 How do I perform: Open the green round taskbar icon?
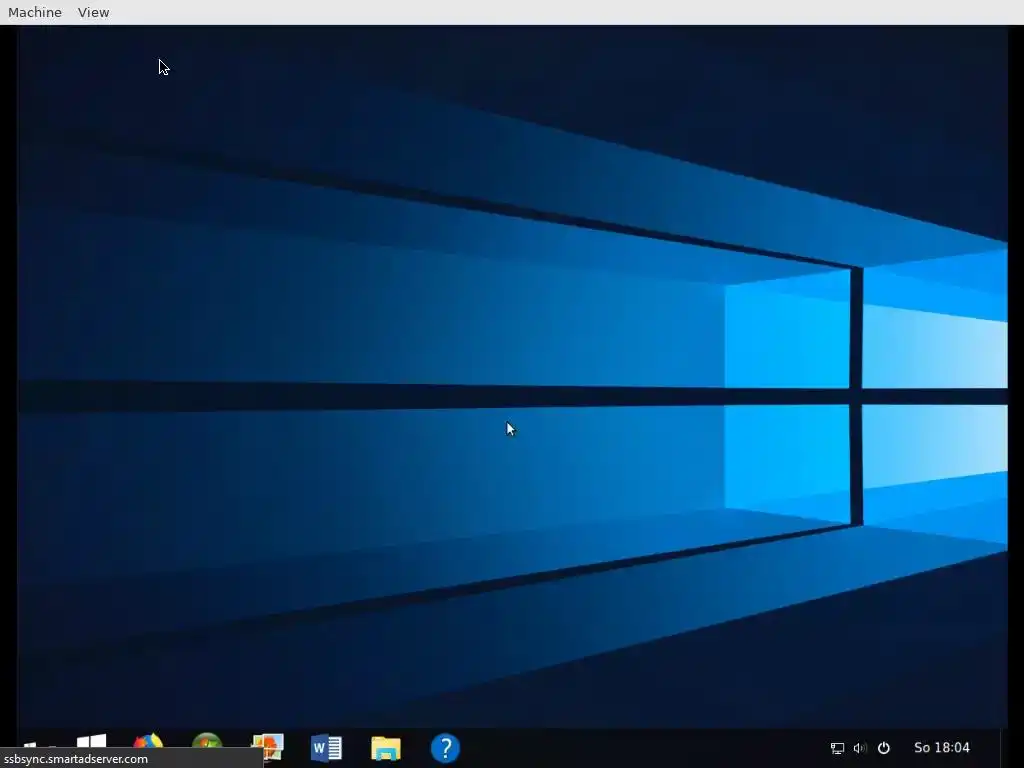click(x=208, y=741)
